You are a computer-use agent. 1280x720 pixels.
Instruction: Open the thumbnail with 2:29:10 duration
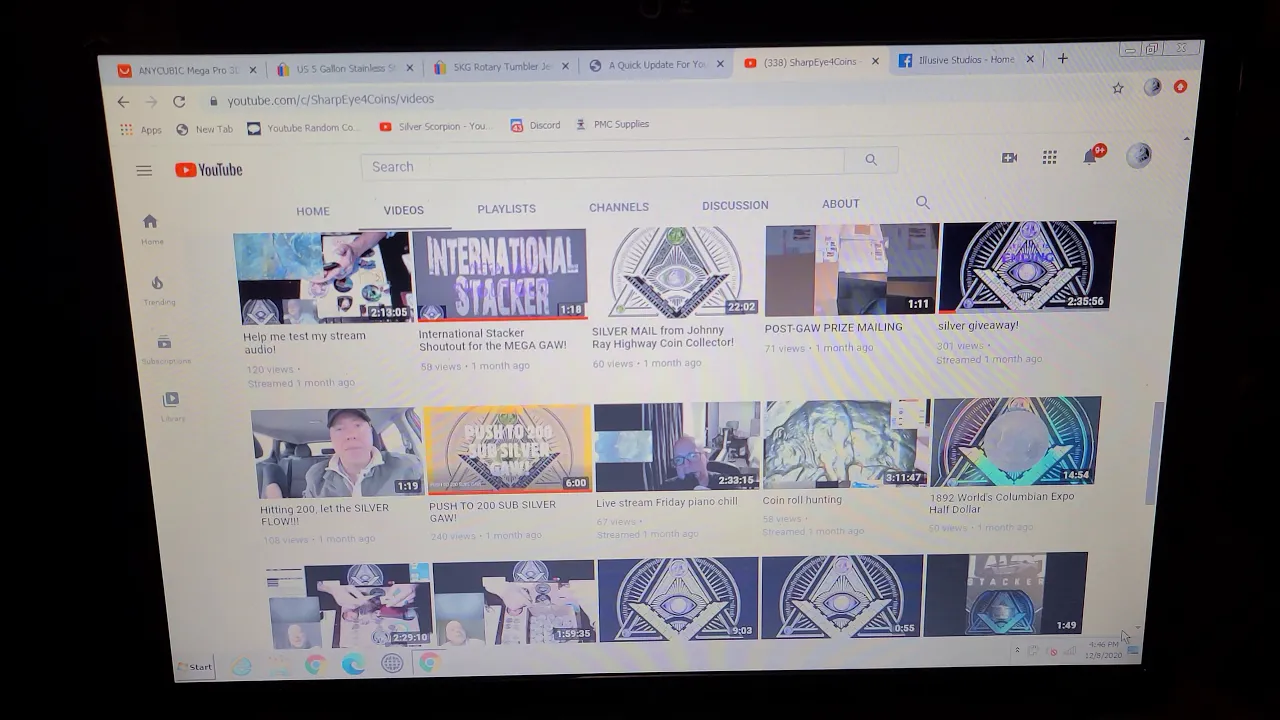[349, 605]
